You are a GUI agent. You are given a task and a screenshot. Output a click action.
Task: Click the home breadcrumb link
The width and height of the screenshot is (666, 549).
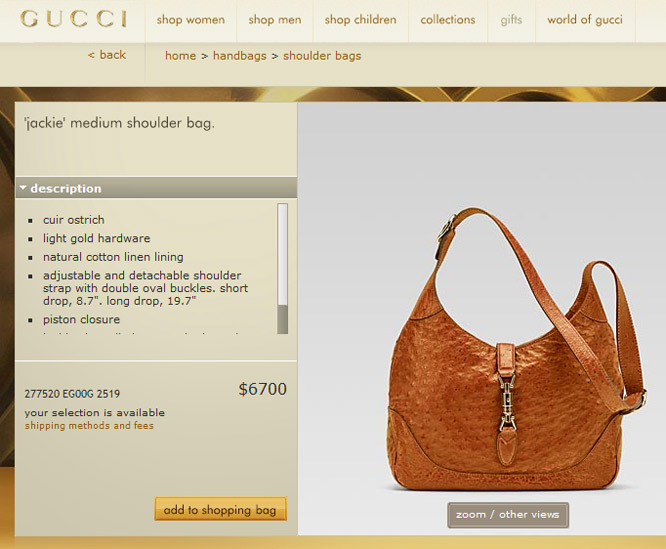[x=181, y=56]
